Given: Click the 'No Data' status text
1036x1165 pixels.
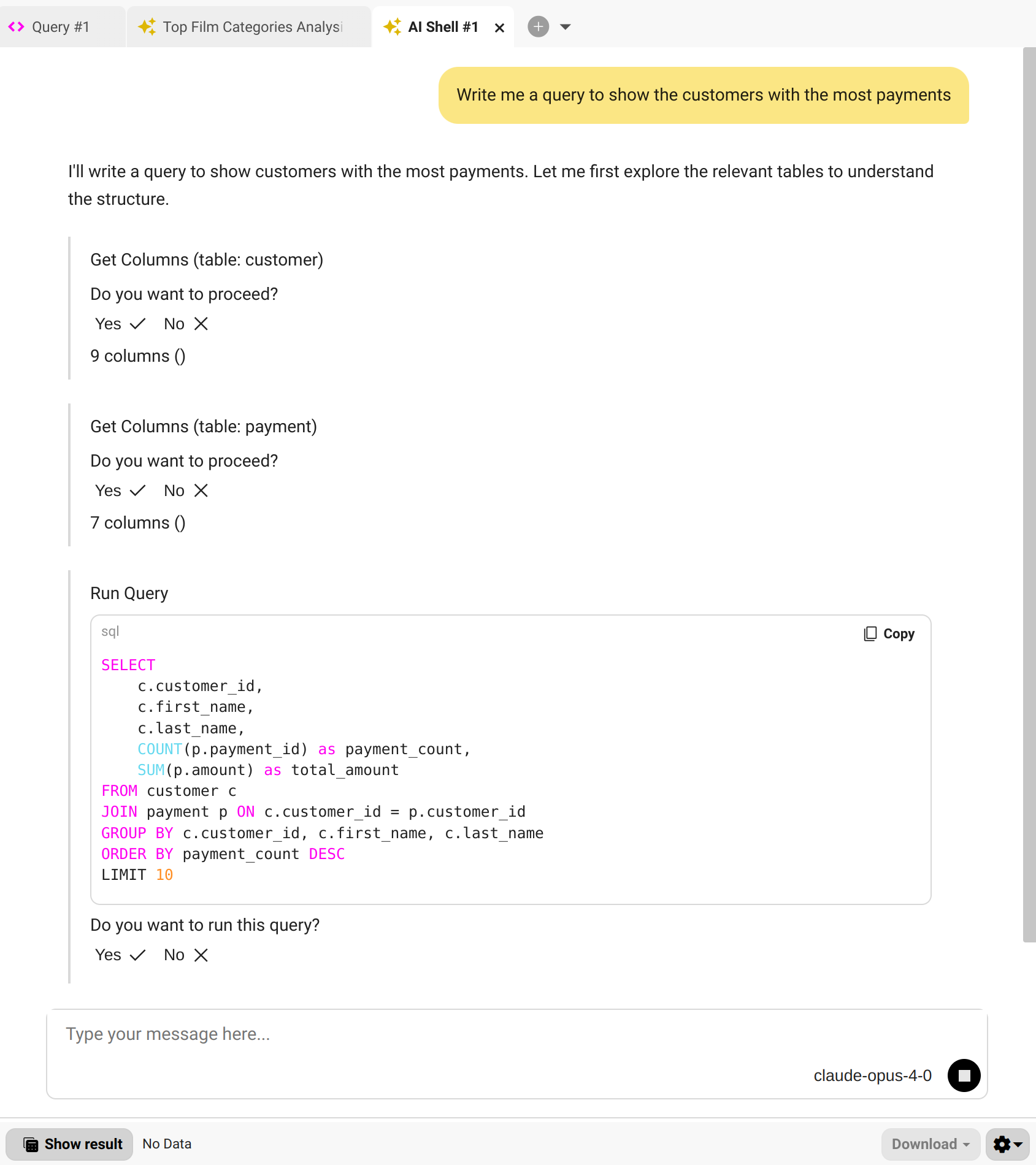Looking at the screenshot, I should pos(167,1144).
